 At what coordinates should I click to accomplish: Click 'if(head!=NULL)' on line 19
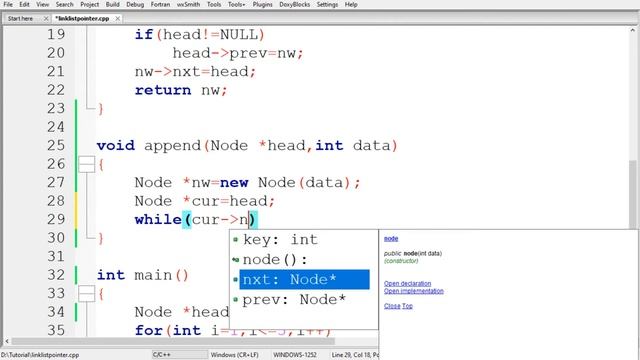pyautogui.click(x=200, y=35)
